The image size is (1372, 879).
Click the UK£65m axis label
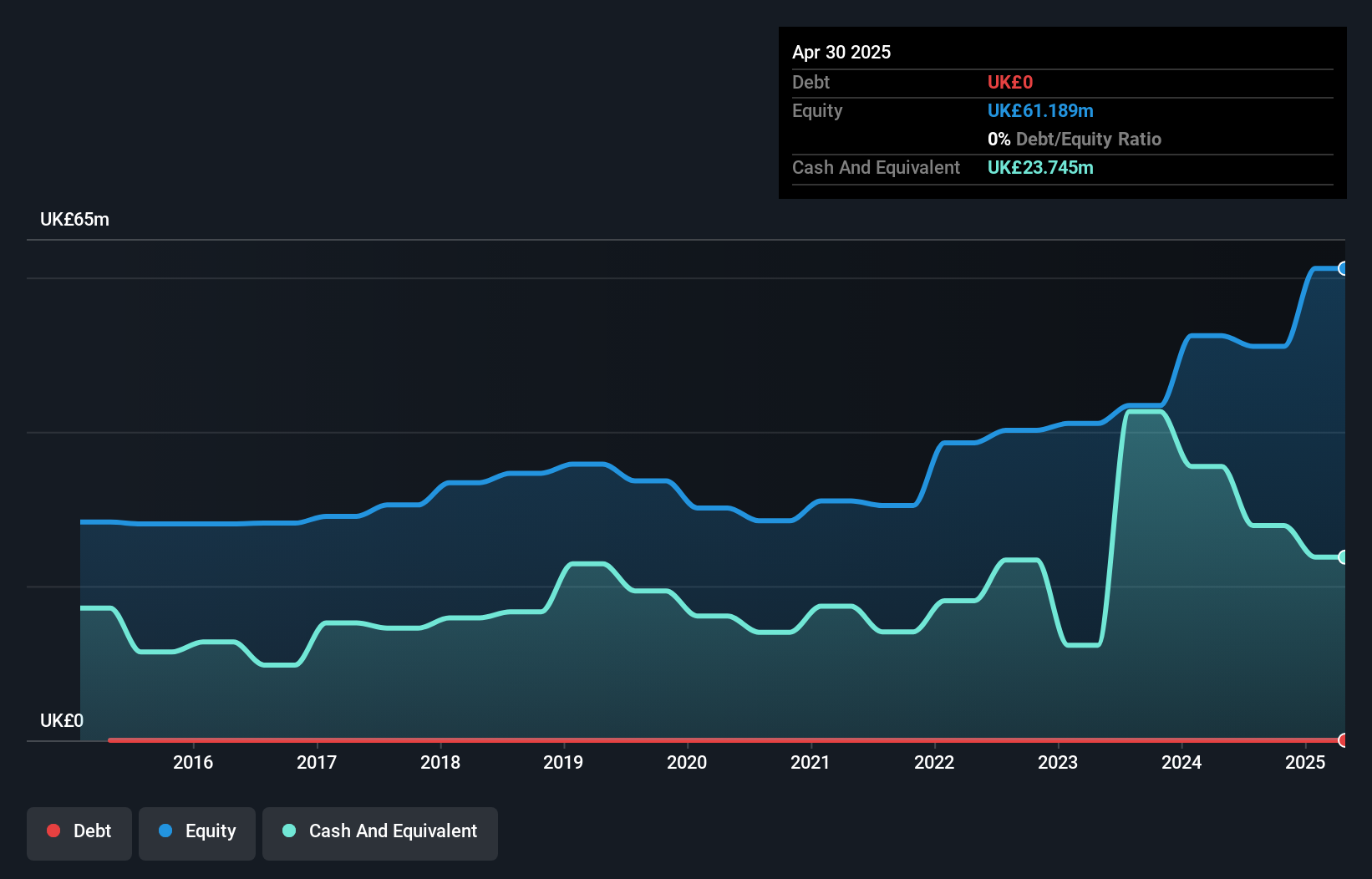pos(74,219)
